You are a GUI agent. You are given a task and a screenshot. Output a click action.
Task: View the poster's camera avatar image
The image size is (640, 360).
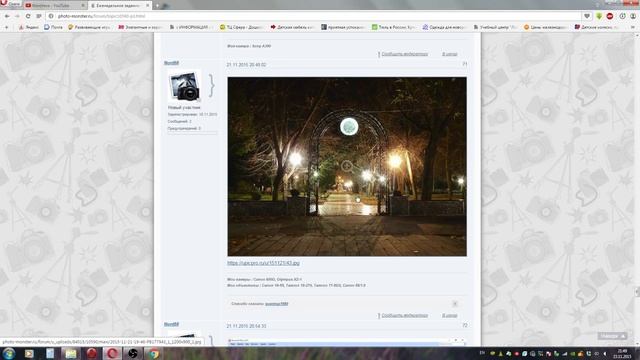184,86
